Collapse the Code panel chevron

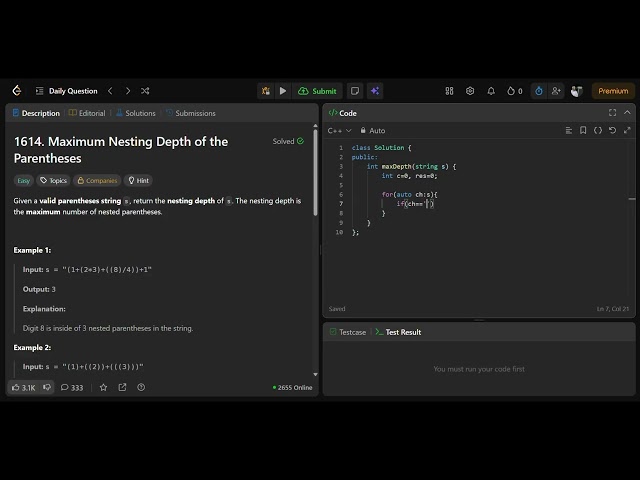point(627,112)
